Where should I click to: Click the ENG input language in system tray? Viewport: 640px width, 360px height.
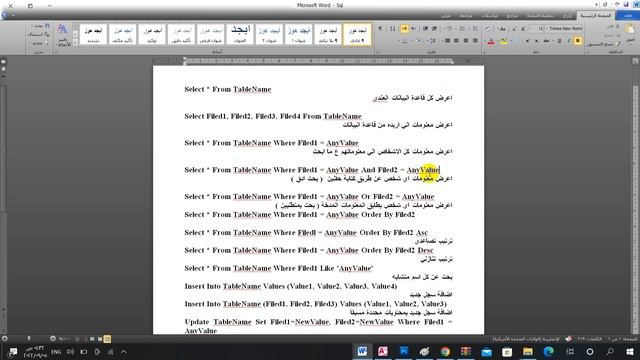pyautogui.click(x=56, y=351)
